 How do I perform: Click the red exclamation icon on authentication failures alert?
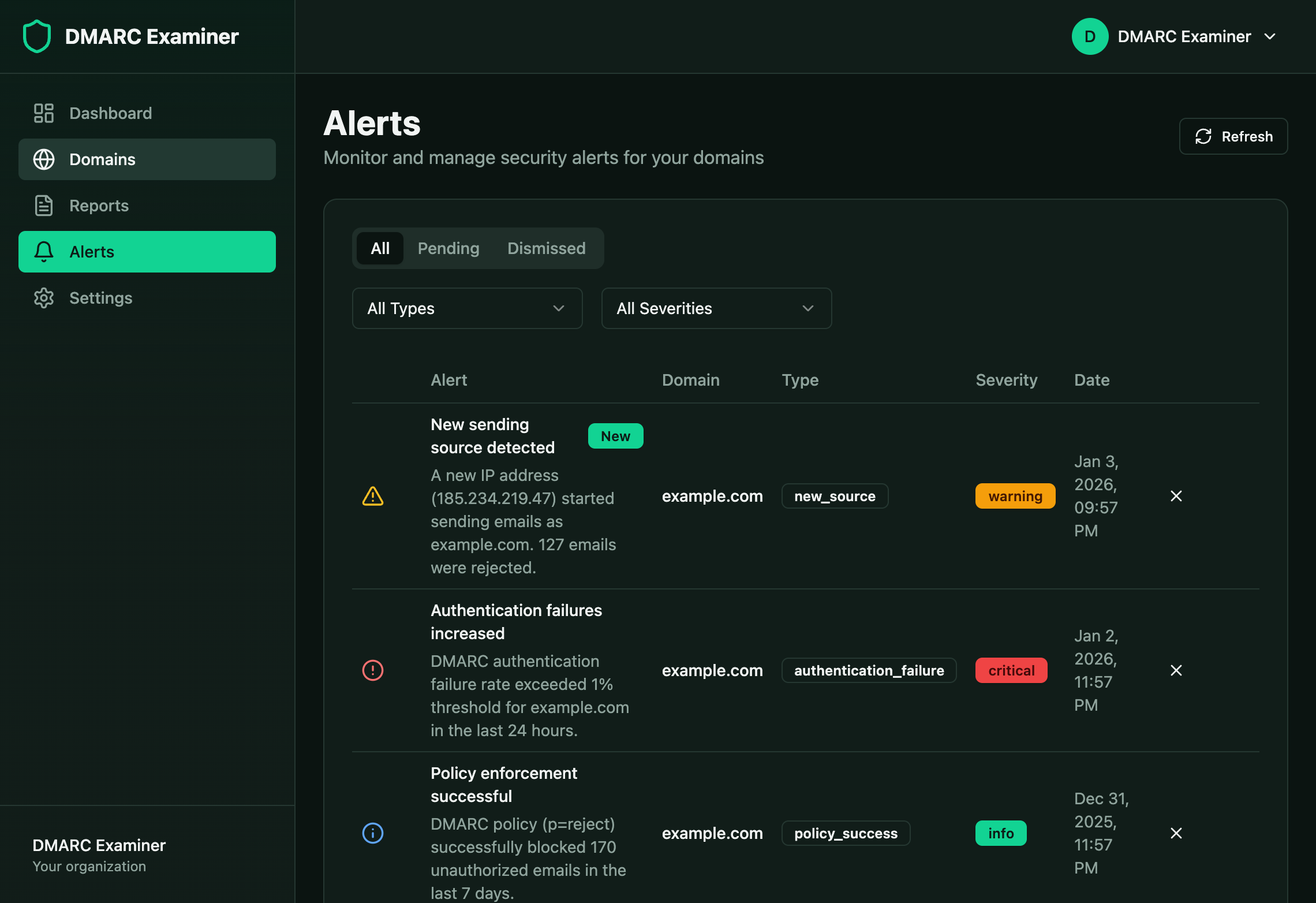coord(372,670)
